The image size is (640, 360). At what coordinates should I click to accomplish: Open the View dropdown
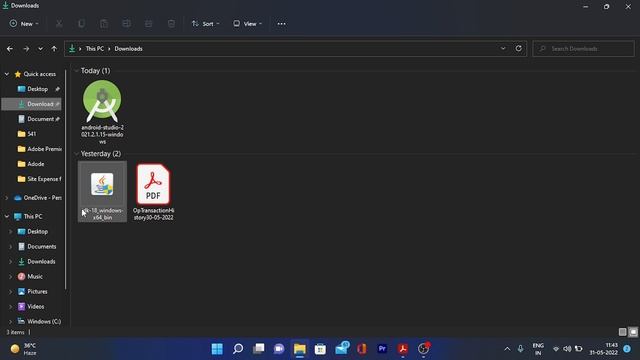click(247, 24)
